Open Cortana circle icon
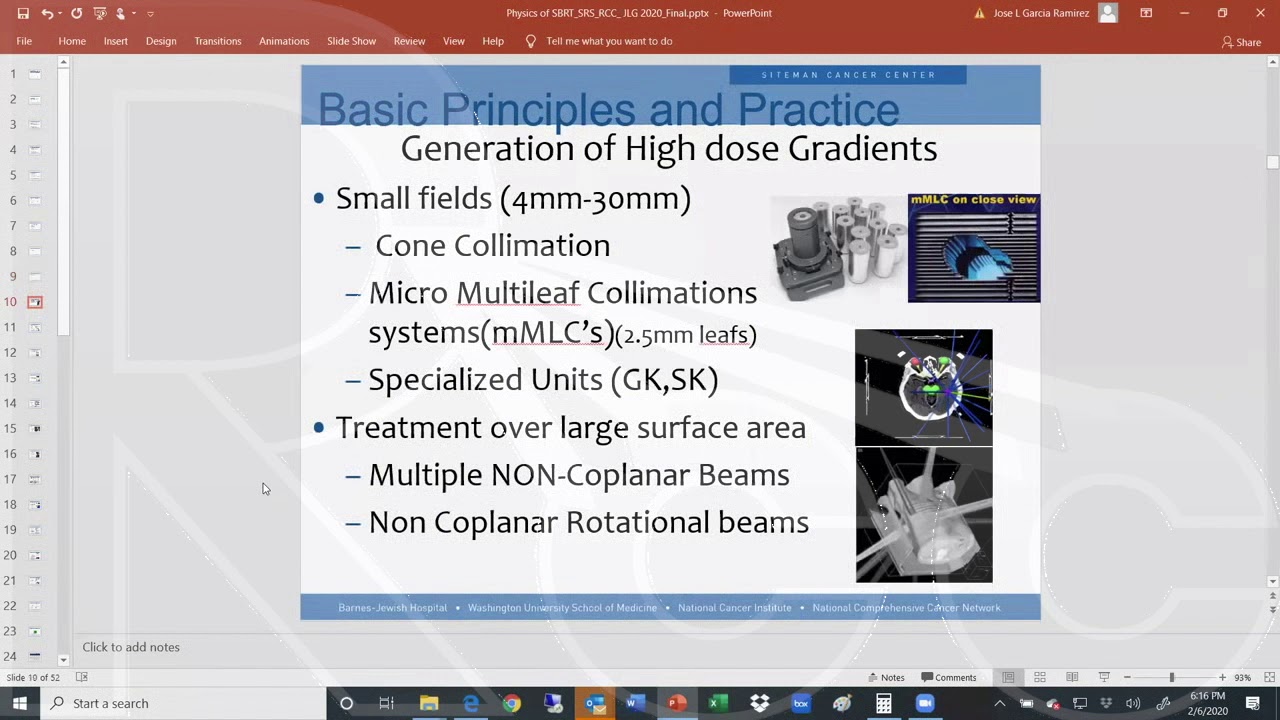This screenshot has height=720, width=1280. coord(346,703)
